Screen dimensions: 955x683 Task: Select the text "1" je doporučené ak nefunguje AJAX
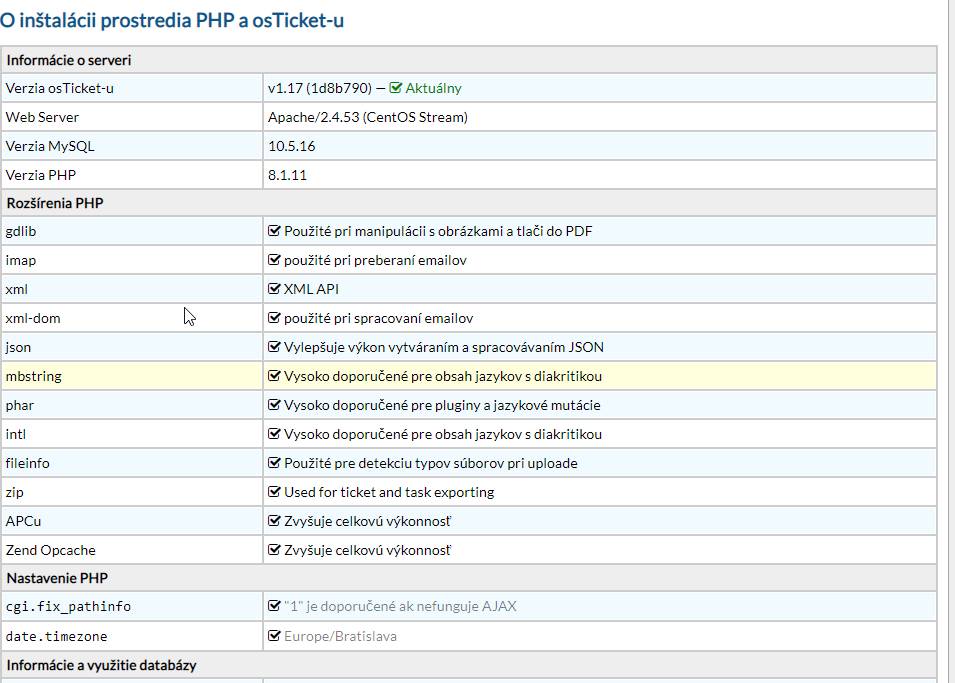(400, 606)
